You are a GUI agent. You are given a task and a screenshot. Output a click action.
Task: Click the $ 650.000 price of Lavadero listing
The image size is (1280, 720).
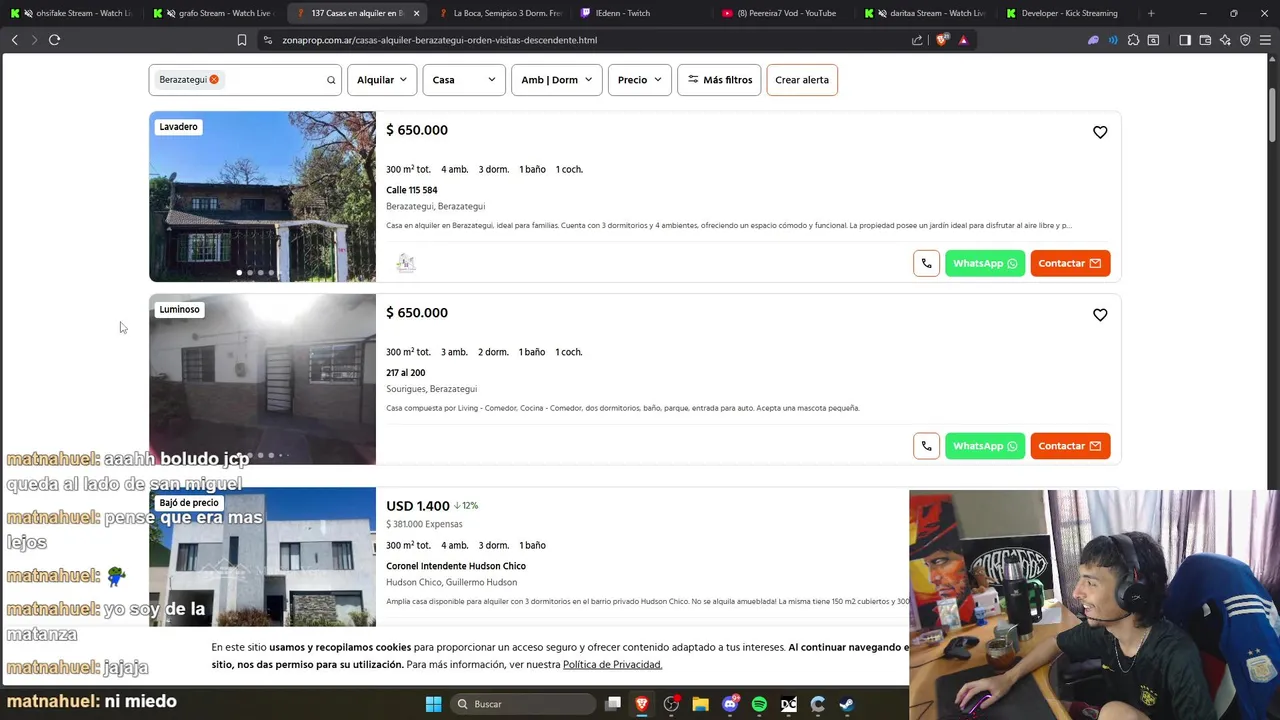click(x=417, y=130)
